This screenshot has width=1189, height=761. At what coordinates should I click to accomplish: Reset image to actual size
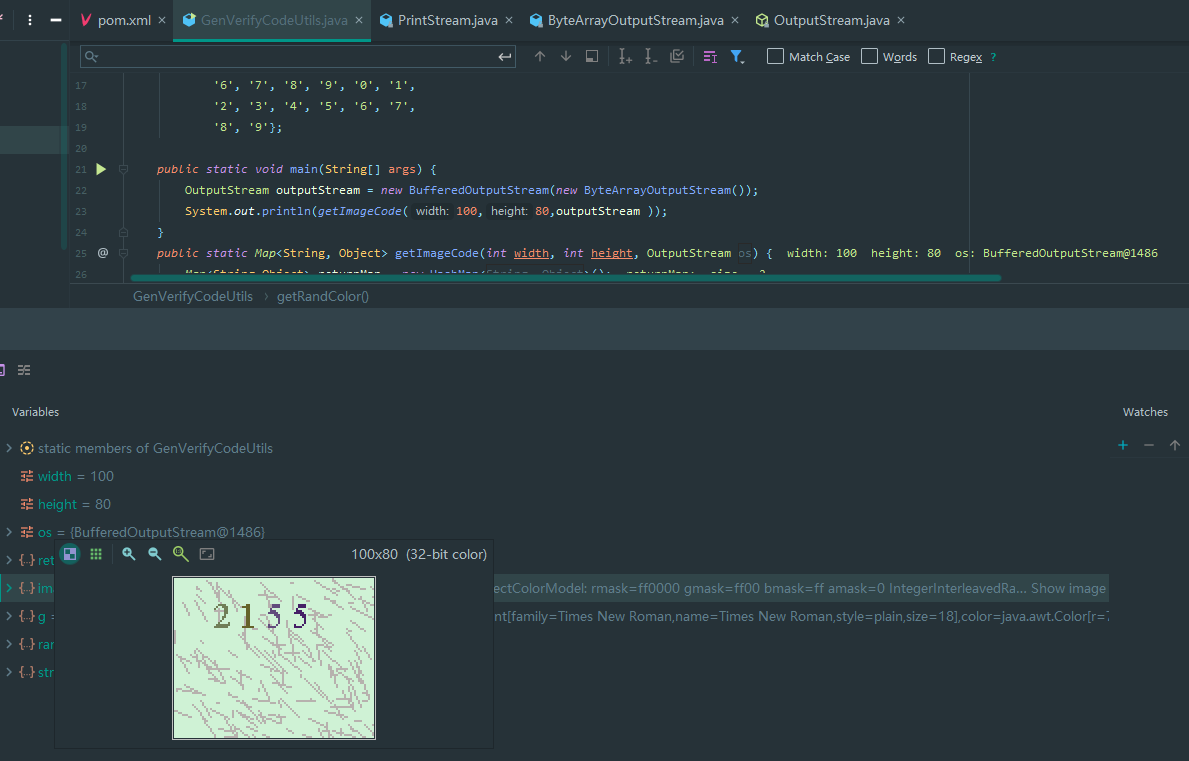coord(181,554)
